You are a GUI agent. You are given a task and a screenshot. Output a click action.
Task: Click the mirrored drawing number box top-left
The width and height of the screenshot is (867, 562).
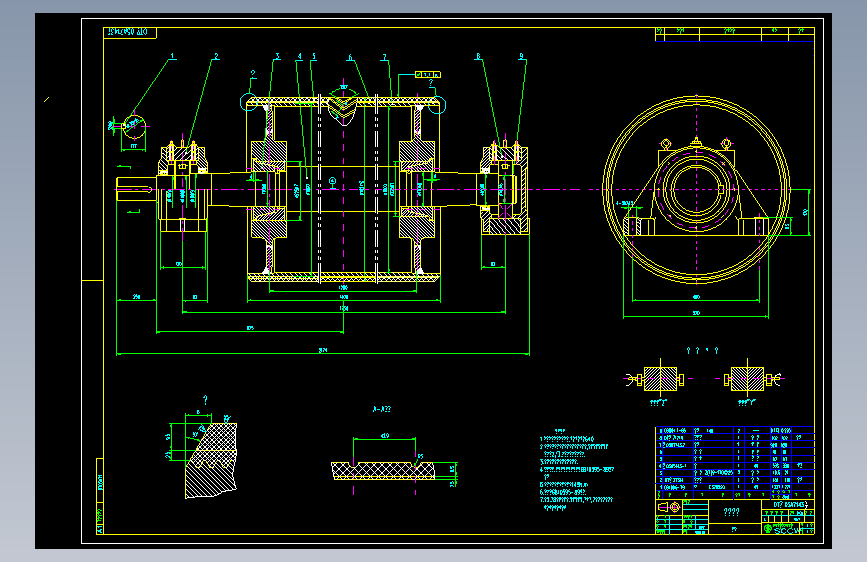[130, 33]
